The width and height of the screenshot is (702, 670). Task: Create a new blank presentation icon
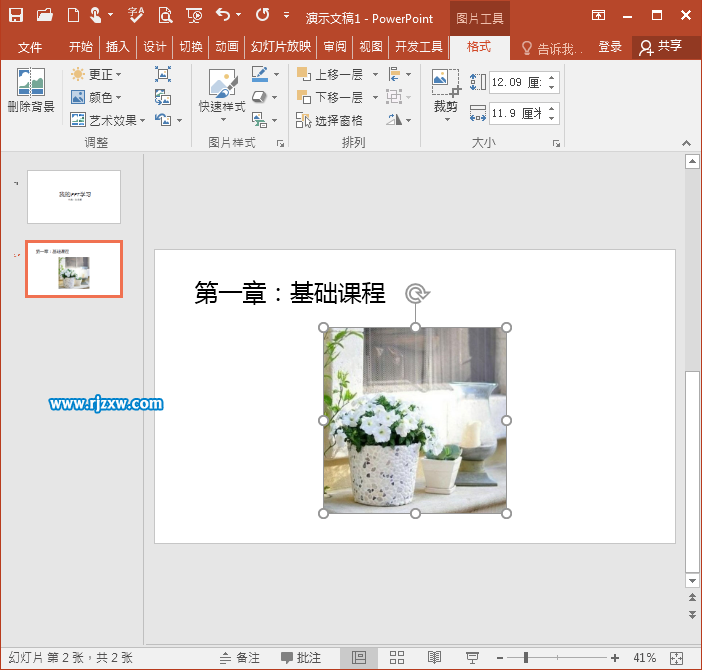73,16
